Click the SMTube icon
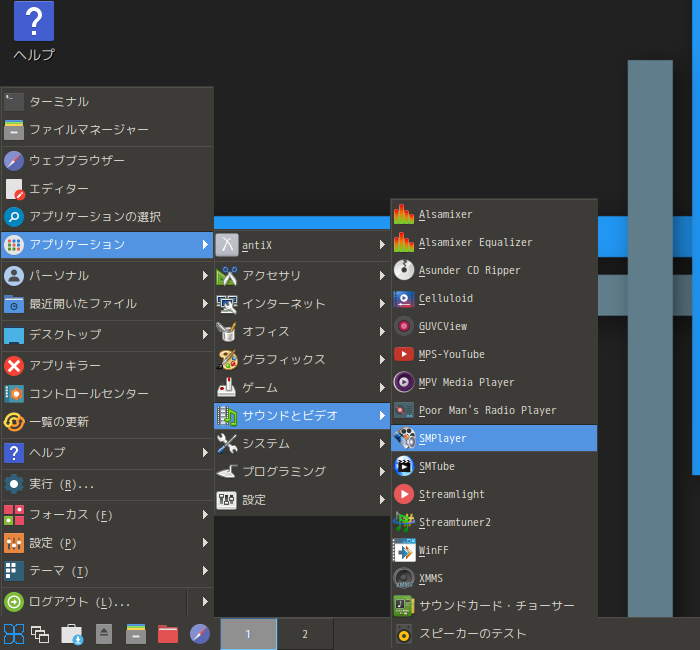The width and height of the screenshot is (700, 650). pos(404,466)
